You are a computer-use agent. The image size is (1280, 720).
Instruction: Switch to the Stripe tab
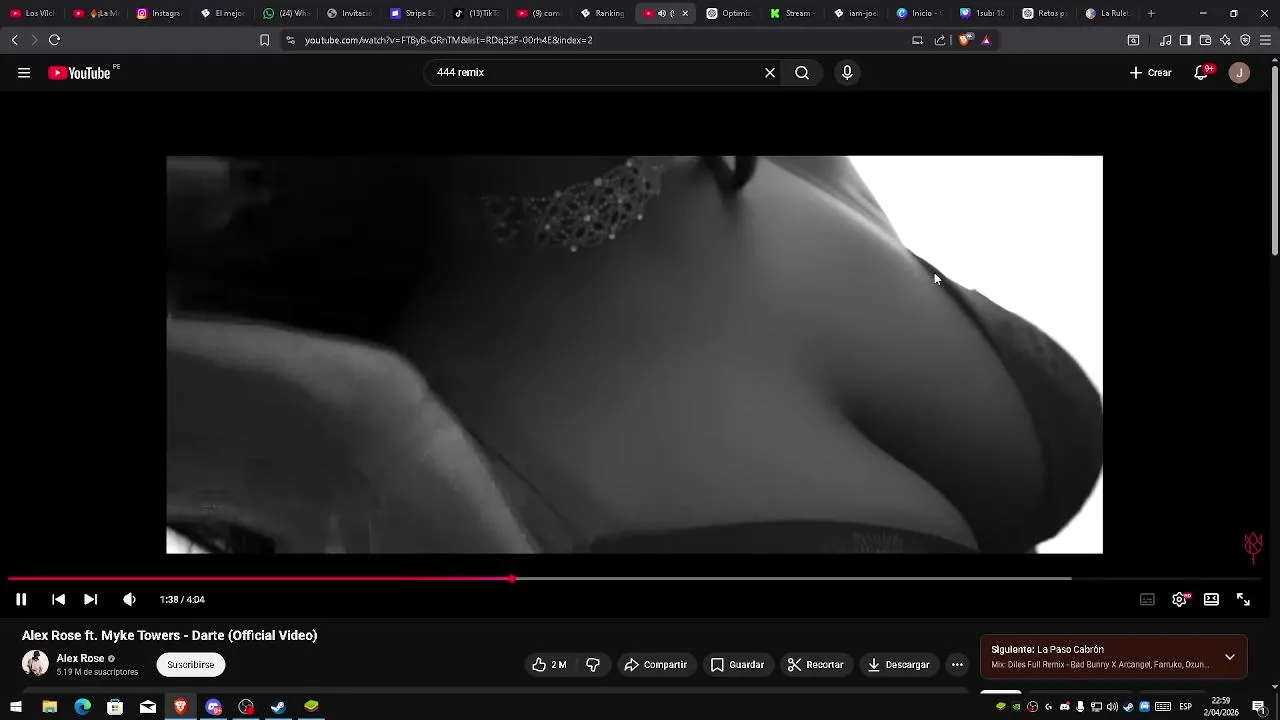412,13
